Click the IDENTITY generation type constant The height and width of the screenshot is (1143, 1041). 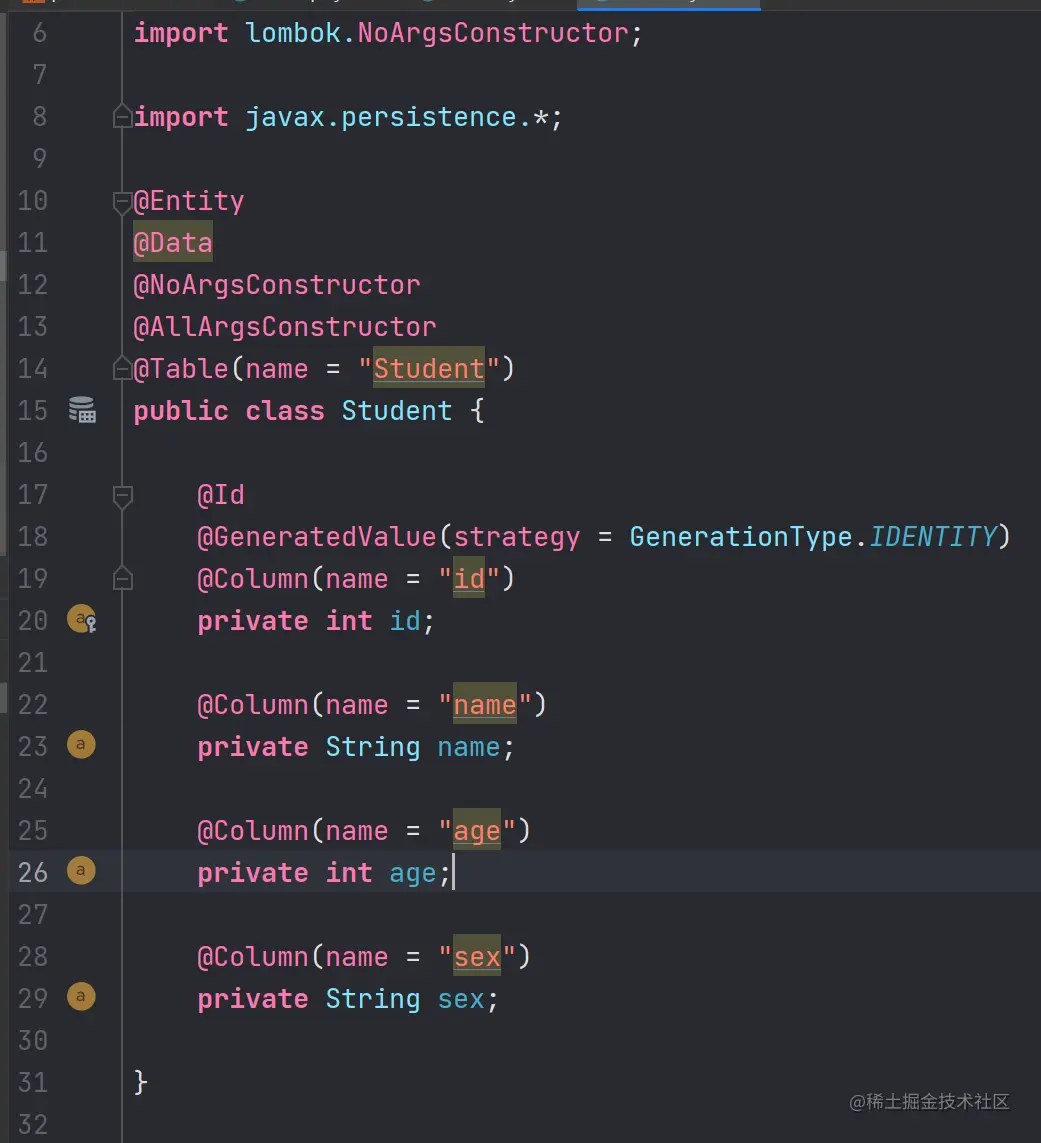click(x=932, y=537)
